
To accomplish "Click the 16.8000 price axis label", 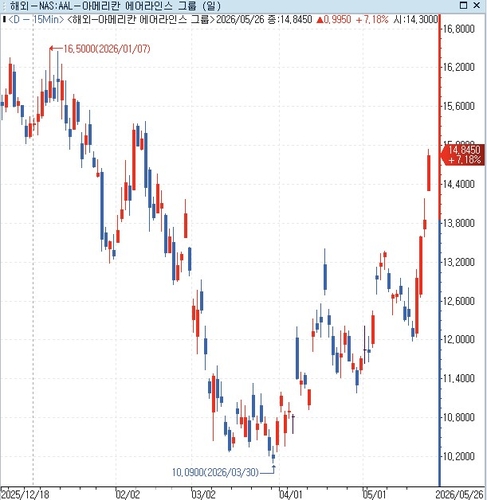I will (458, 29).
